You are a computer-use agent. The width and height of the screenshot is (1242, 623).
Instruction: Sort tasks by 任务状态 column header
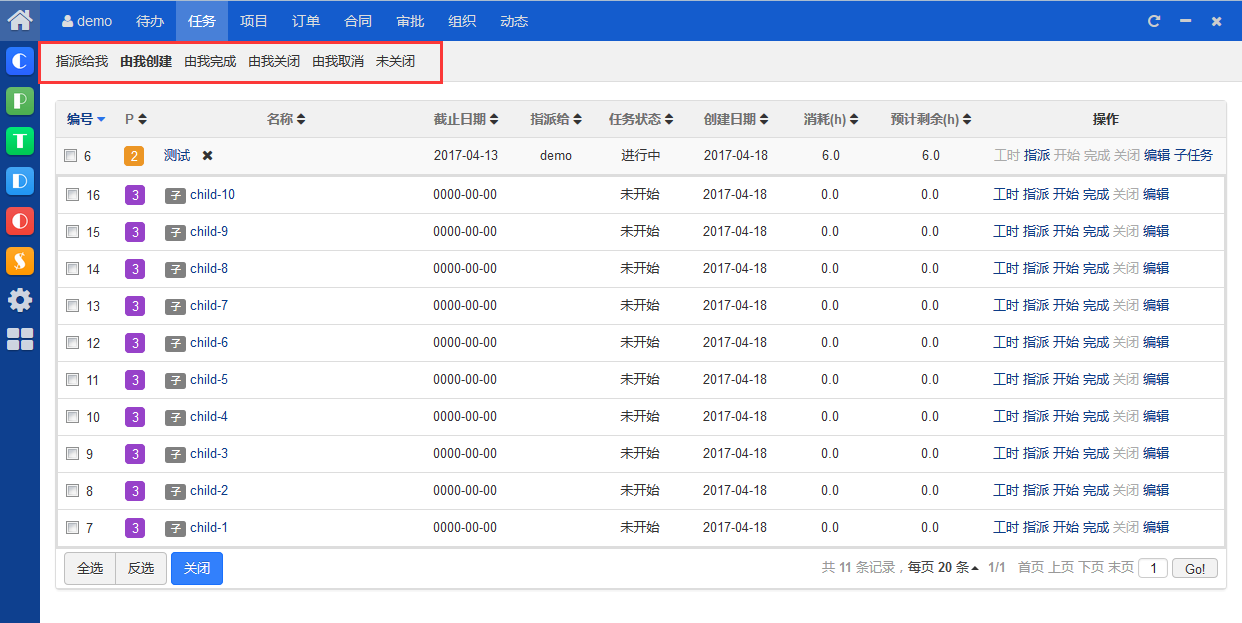(x=641, y=120)
